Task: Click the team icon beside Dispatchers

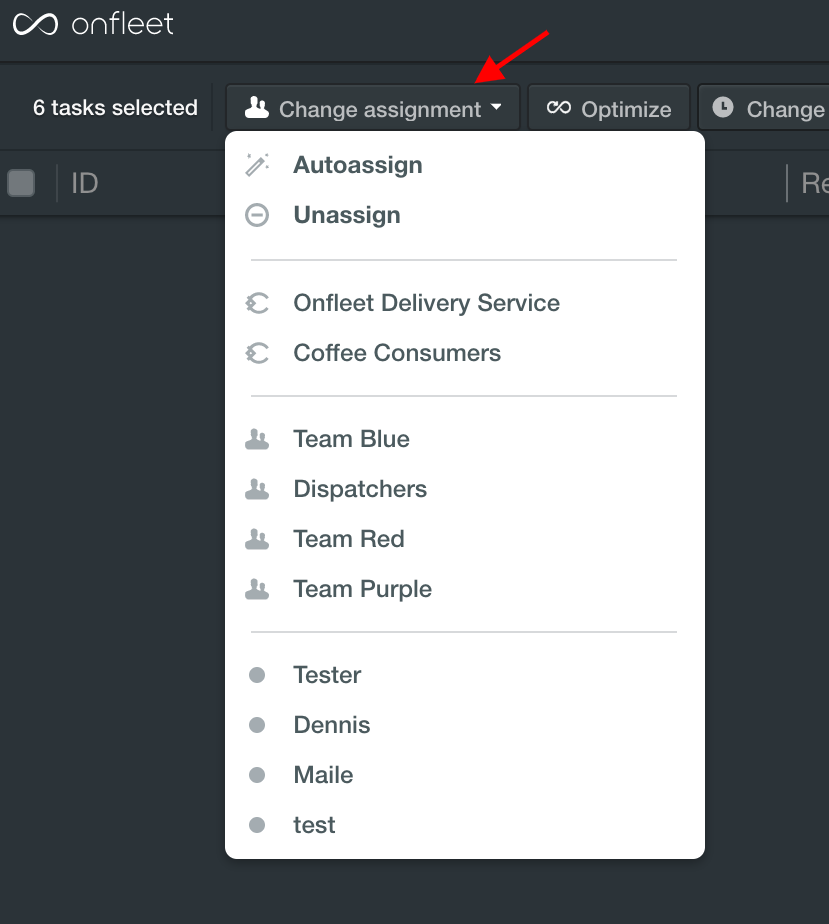Action: coord(257,490)
